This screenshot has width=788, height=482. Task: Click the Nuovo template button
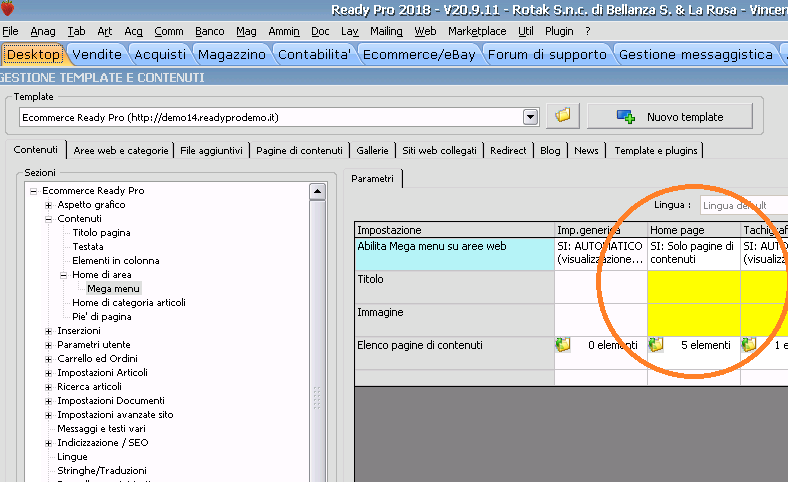tap(669, 117)
